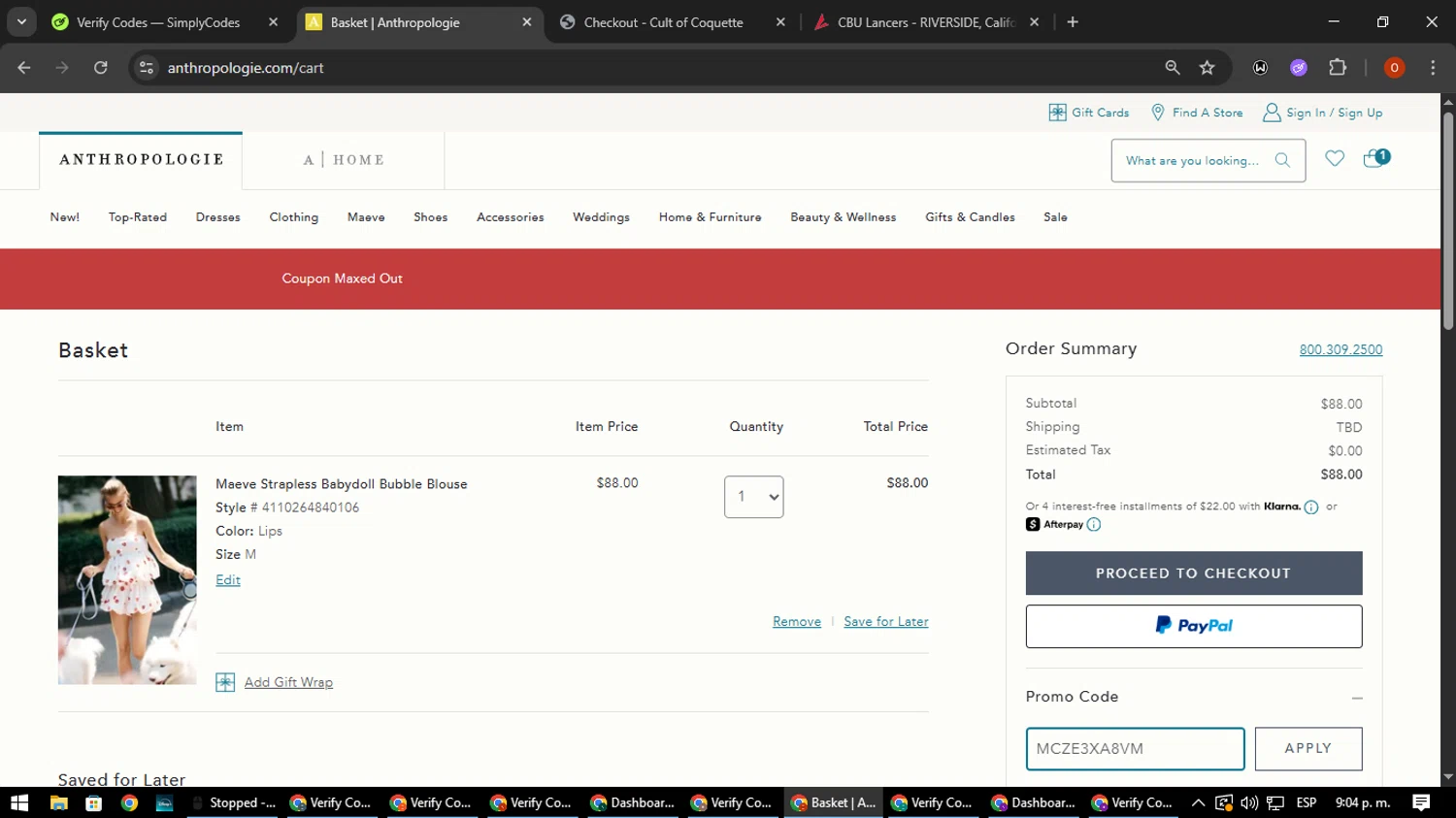The height and width of the screenshot is (818, 1456).
Task: Open the Dresses menu
Action: click(x=218, y=217)
